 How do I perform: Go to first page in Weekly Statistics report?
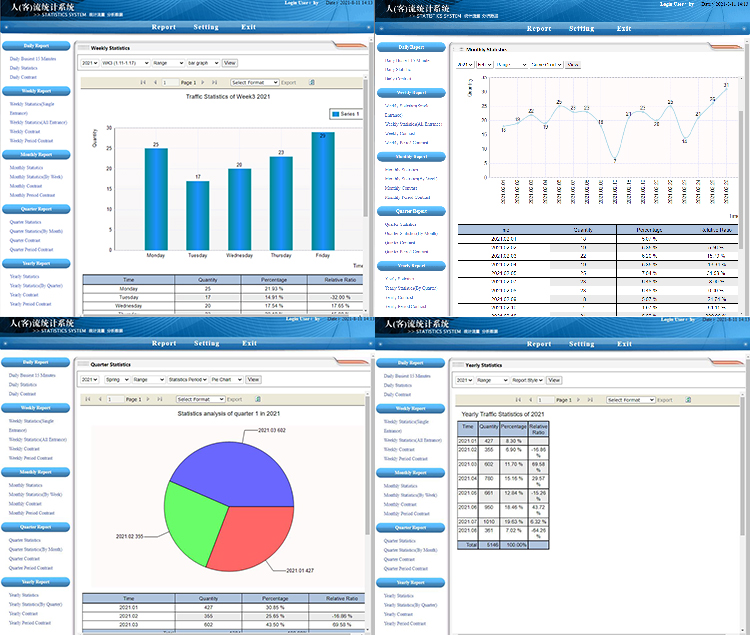[144, 82]
